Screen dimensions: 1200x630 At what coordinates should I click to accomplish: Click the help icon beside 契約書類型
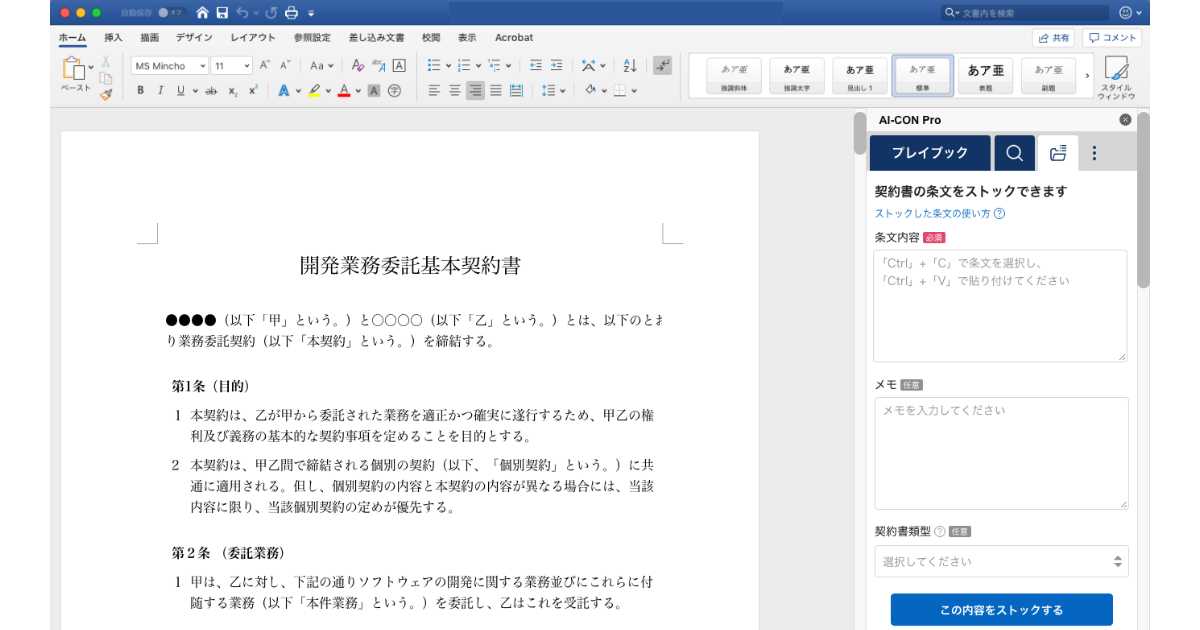(939, 531)
